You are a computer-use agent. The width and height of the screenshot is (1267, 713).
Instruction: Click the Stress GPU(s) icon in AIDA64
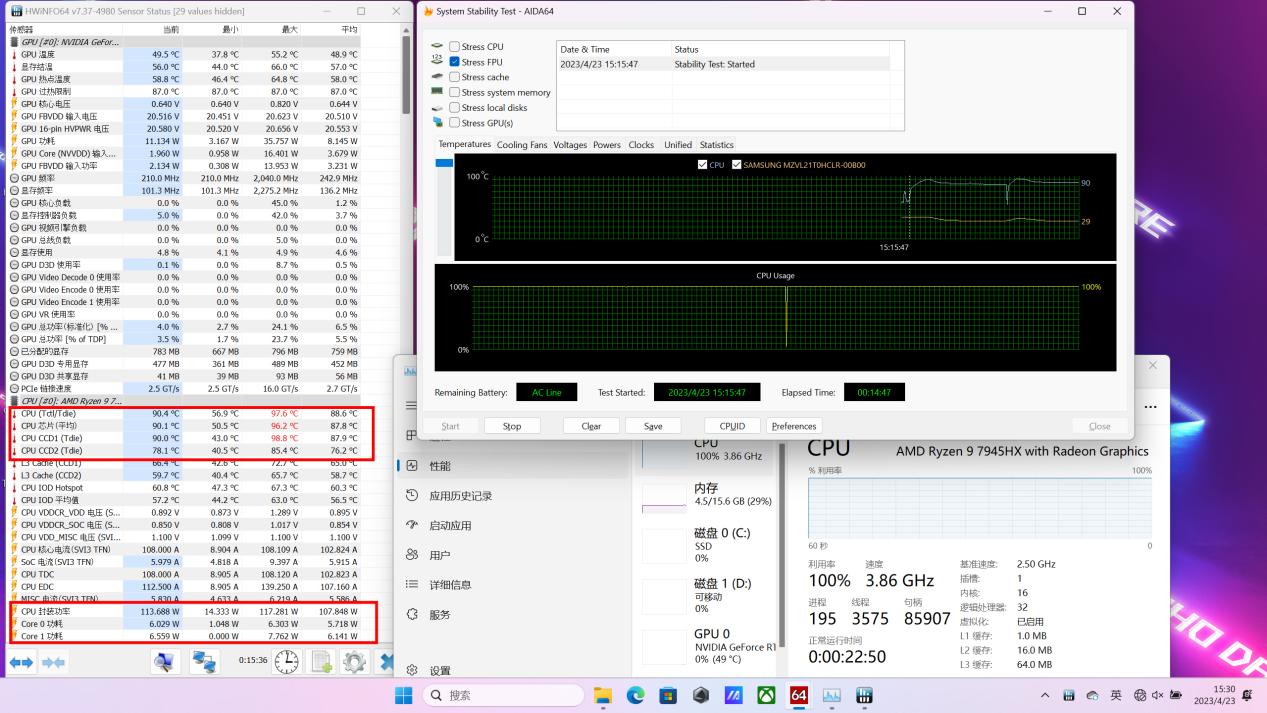(437, 122)
